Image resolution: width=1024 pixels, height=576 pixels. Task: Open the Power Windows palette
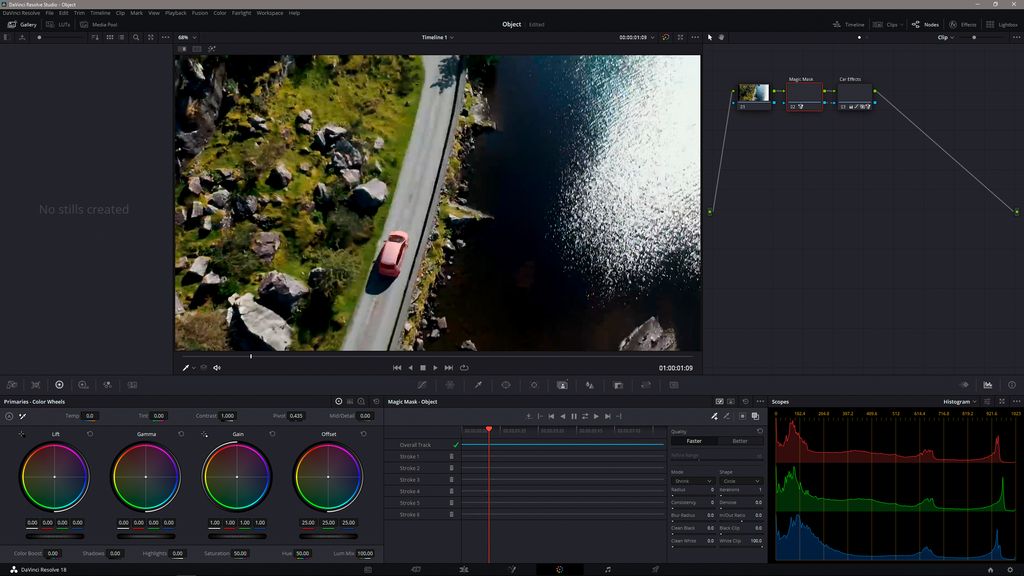[505, 384]
